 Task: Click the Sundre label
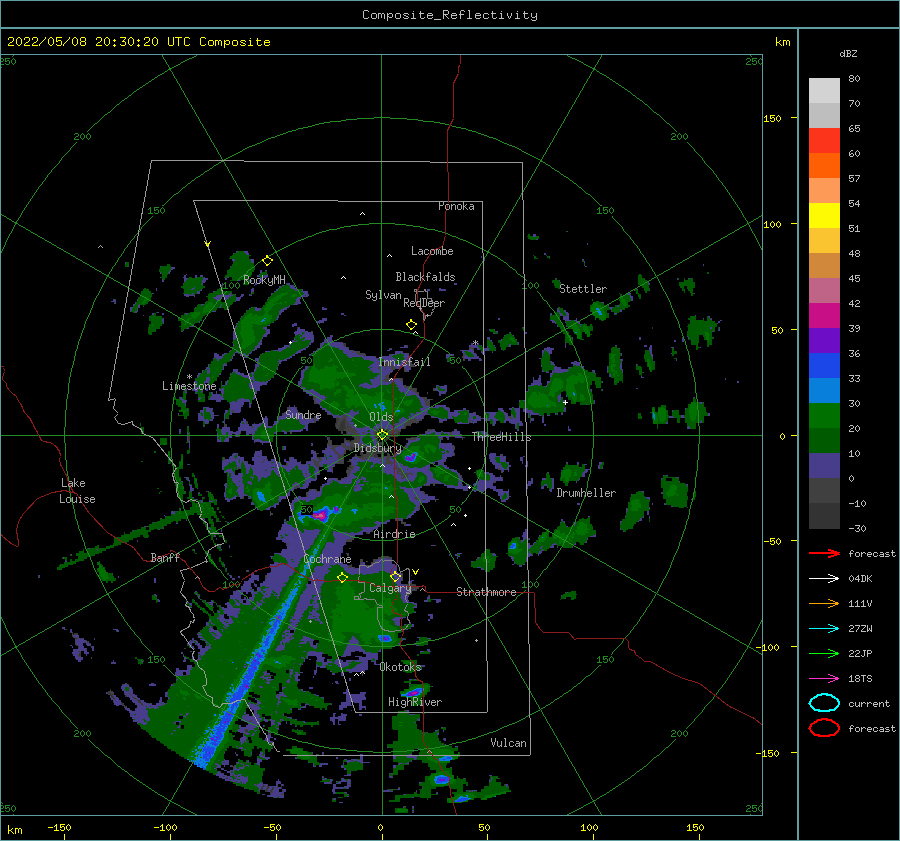tap(303, 414)
